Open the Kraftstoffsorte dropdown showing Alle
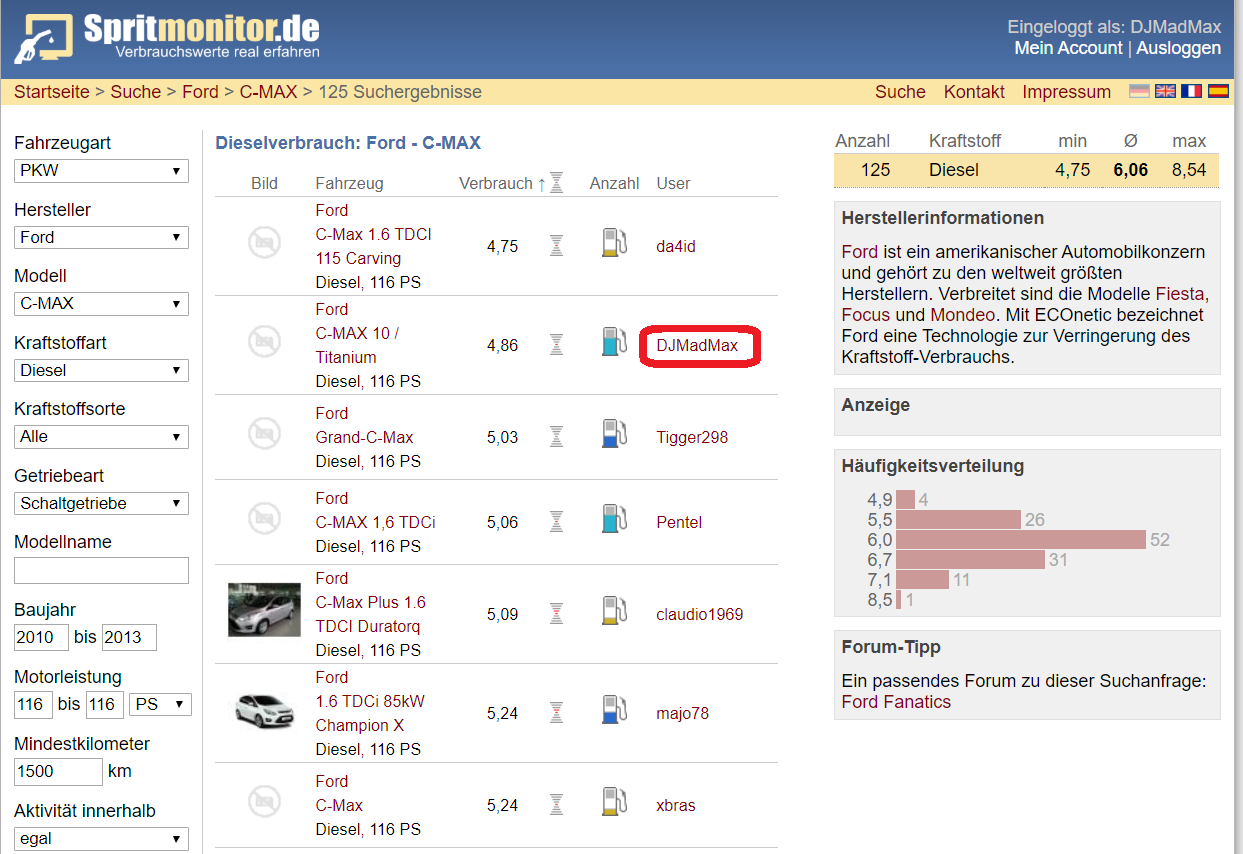Screen dimensions: 1243x854 pyautogui.click(x=101, y=436)
